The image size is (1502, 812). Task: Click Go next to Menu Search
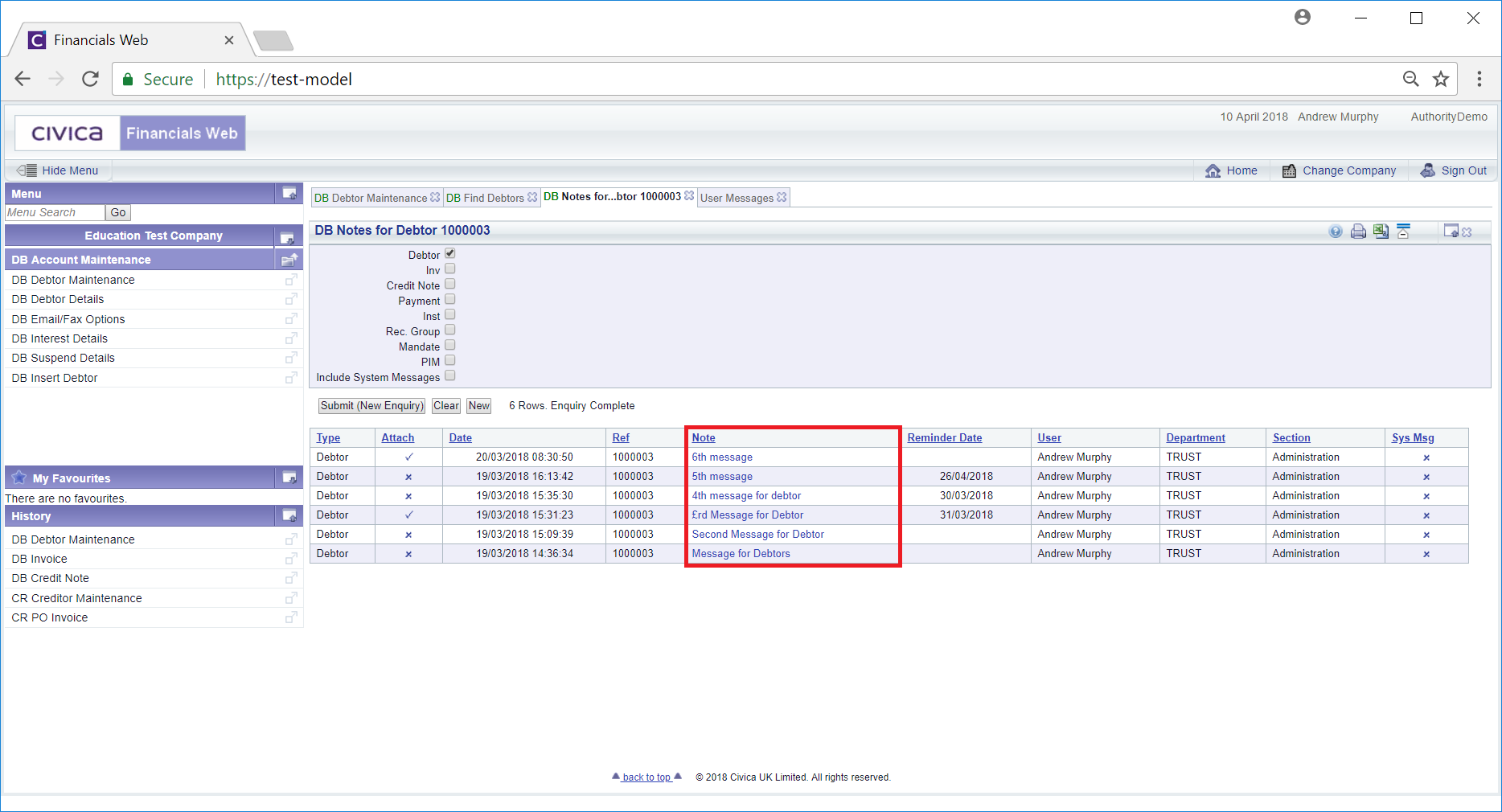click(x=118, y=213)
